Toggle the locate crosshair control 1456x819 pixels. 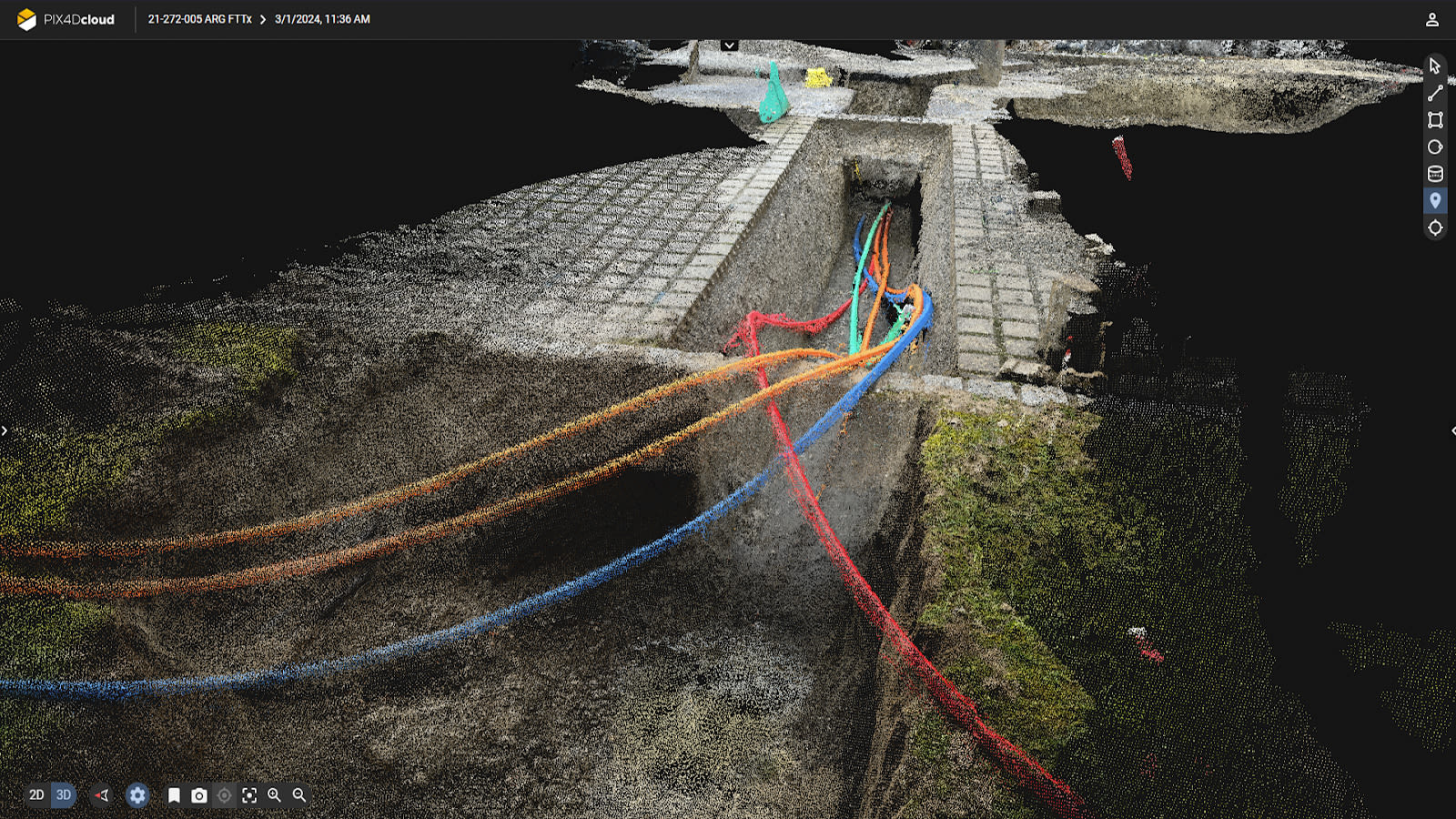[x=225, y=794]
